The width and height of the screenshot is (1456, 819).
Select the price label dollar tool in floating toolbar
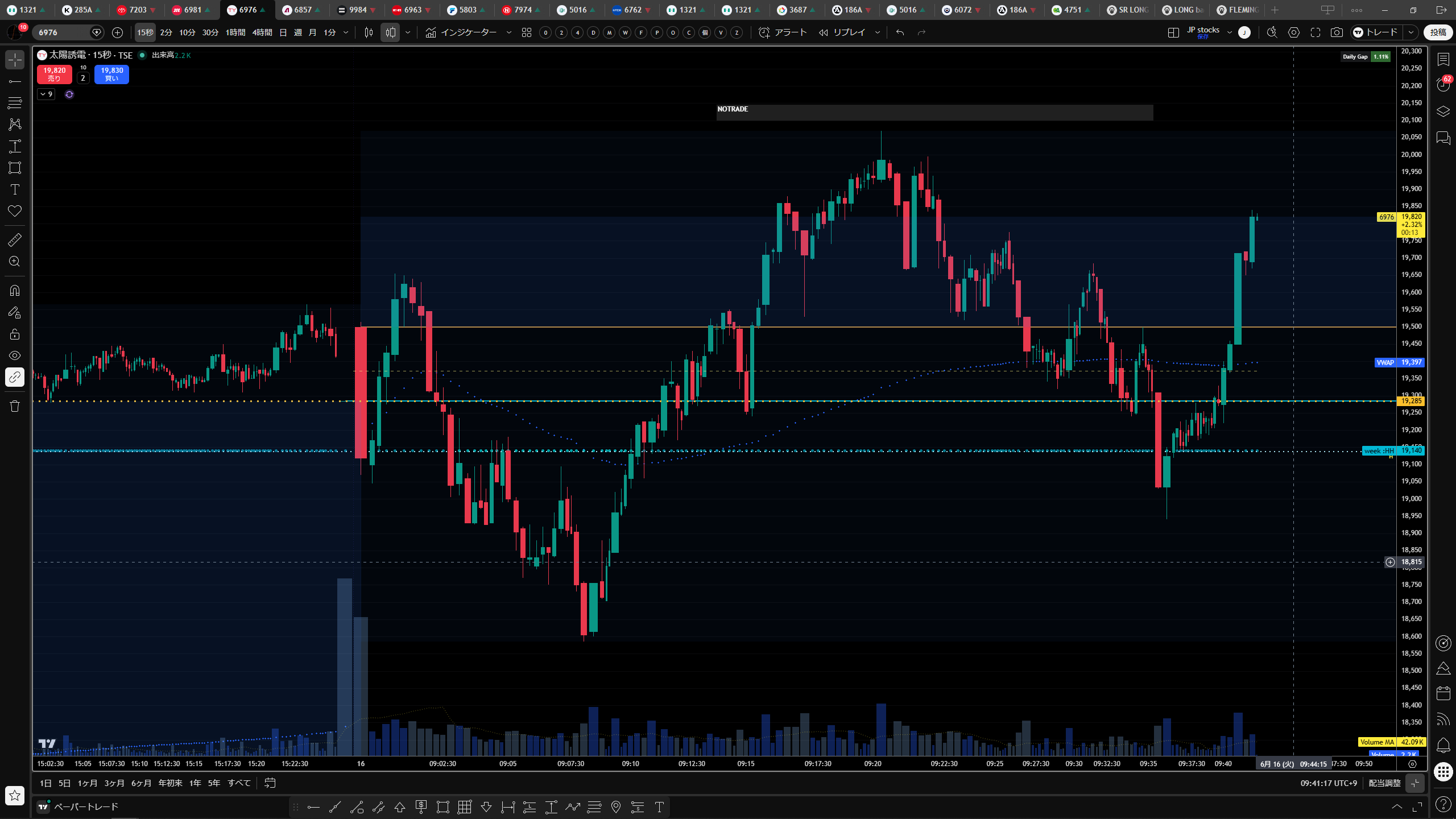pyautogui.click(x=421, y=806)
